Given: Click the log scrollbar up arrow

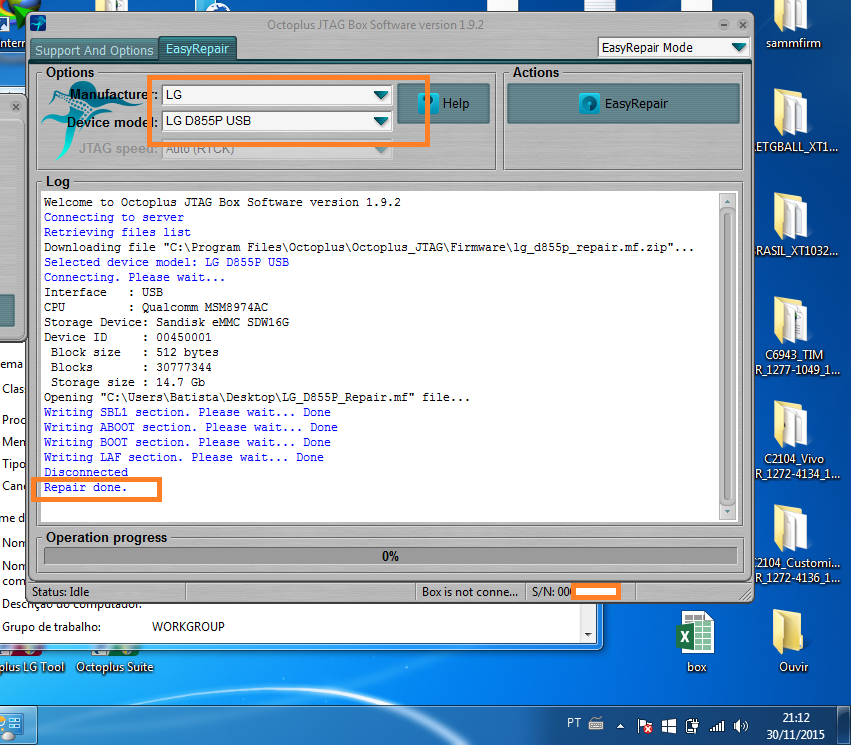Looking at the screenshot, I should click(727, 201).
